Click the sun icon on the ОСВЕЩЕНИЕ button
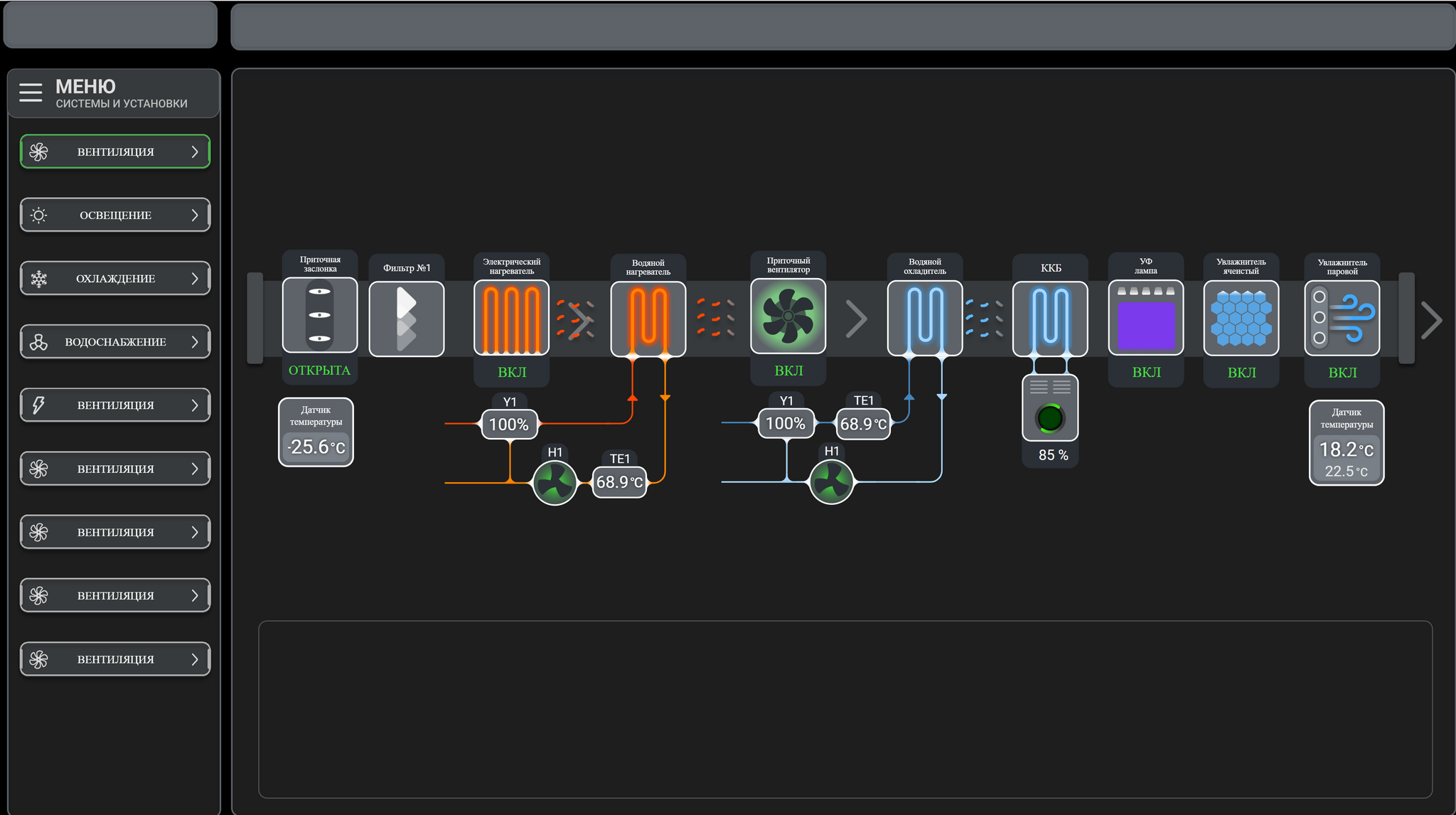This screenshot has width=1456, height=815. tap(39, 215)
